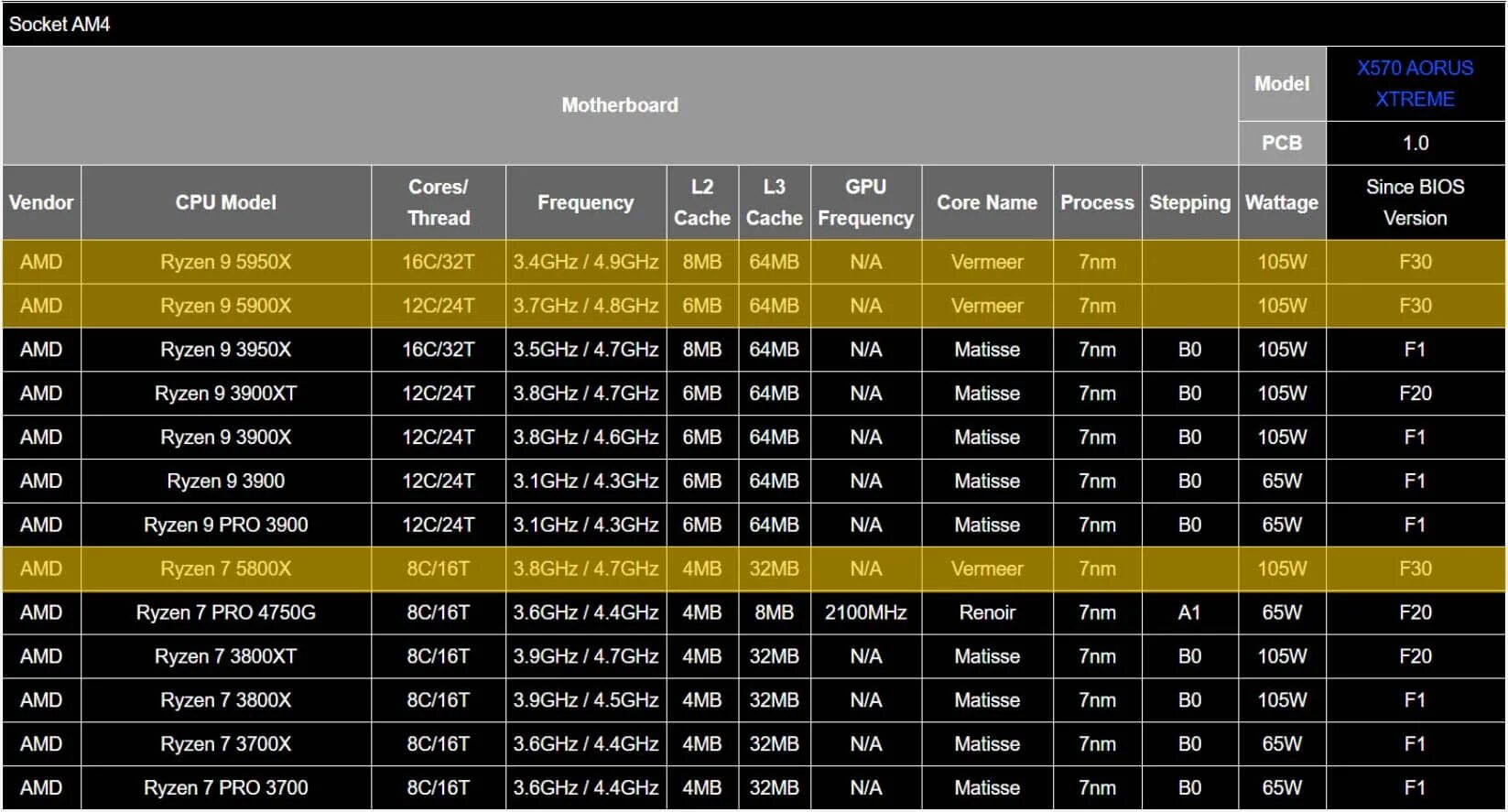This screenshot has width=1508, height=812.
Task: Select the Ryzen 9 PRO 3900 model cell
Action: (226, 525)
